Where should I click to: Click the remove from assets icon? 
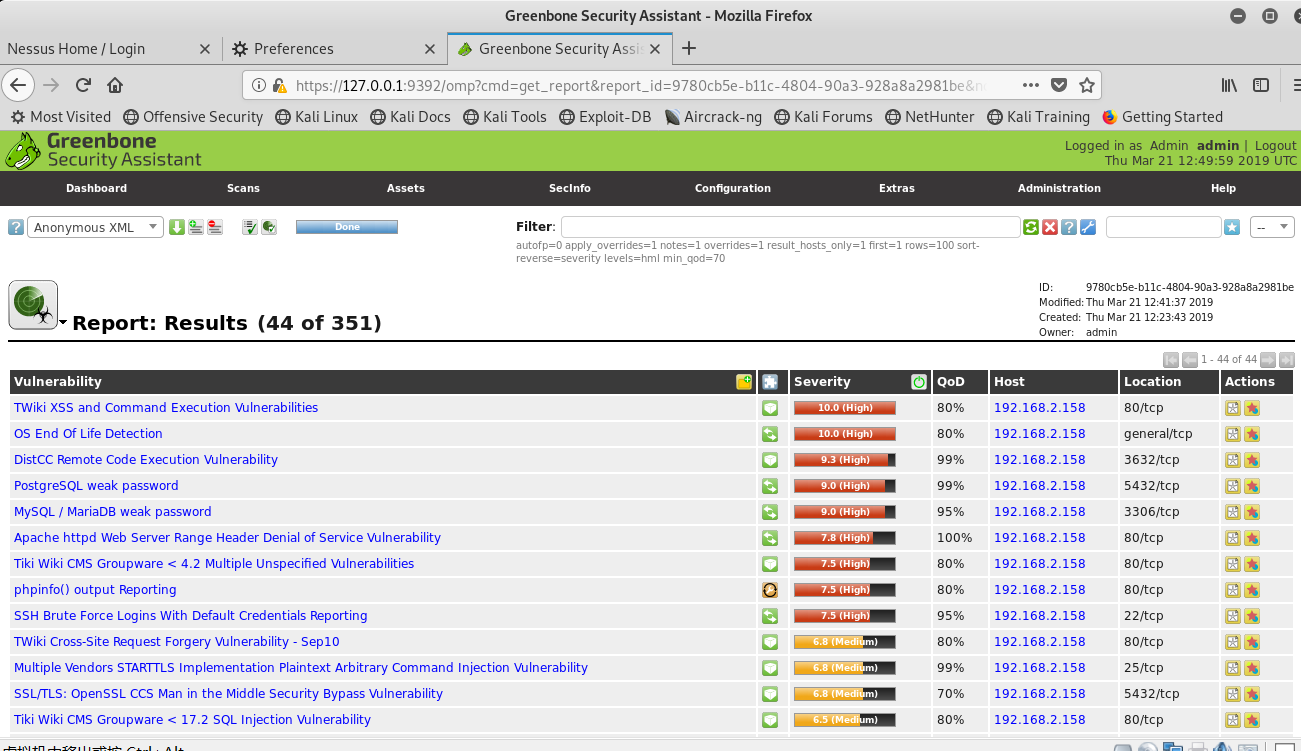(215, 227)
